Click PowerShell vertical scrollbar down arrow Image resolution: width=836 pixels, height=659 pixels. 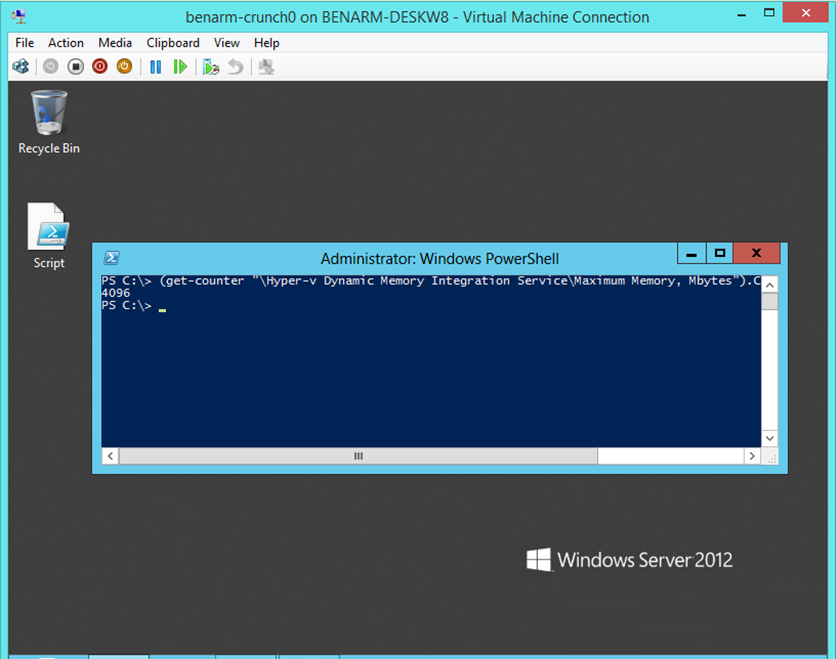click(769, 438)
